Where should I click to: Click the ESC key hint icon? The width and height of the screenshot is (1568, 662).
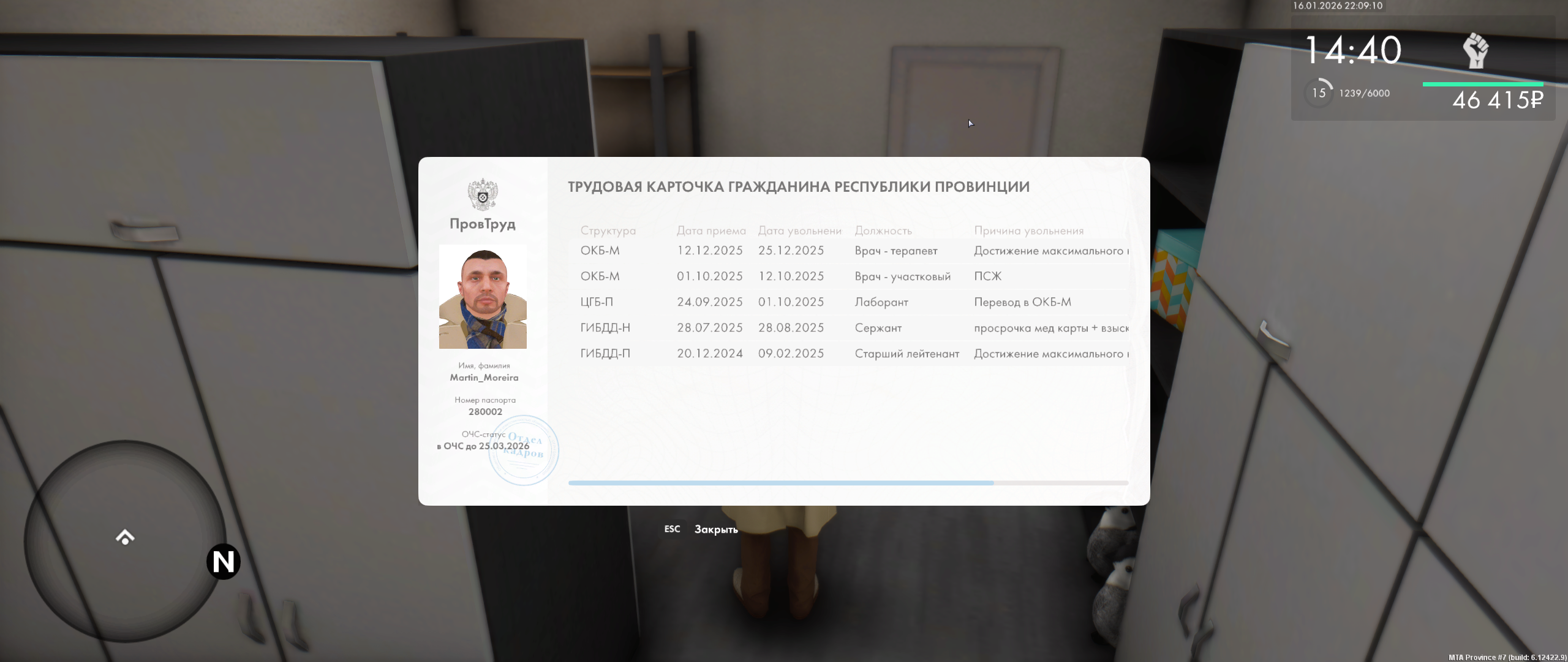pyautogui.click(x=672, y=529)
